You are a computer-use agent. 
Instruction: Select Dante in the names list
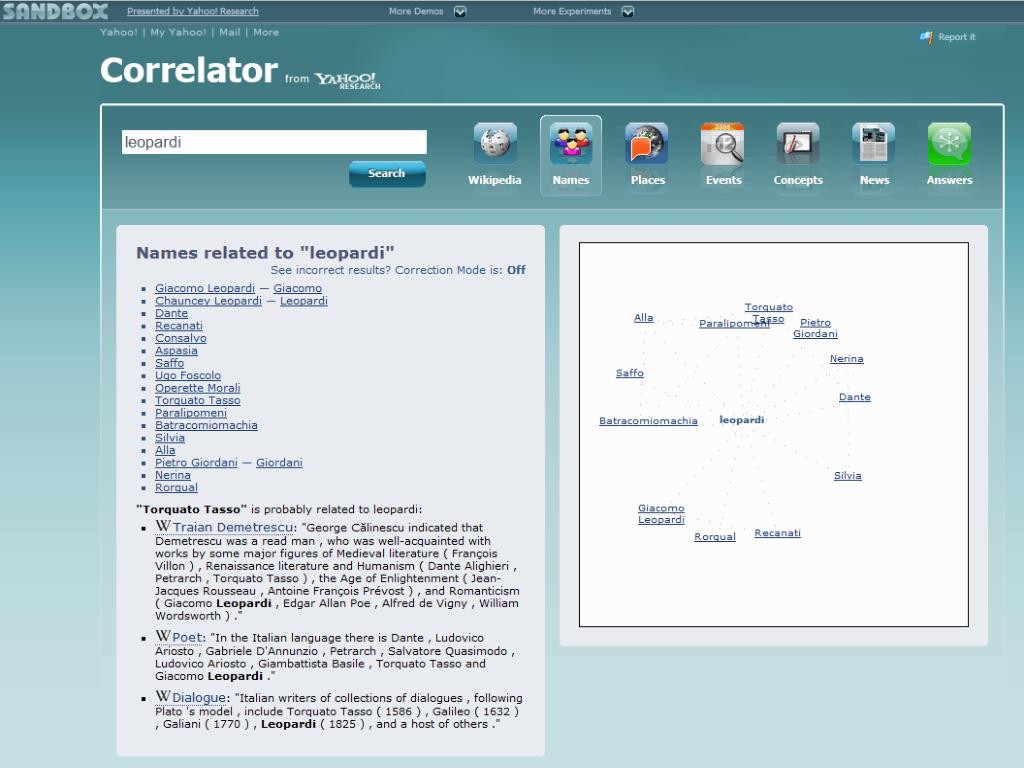171,313
